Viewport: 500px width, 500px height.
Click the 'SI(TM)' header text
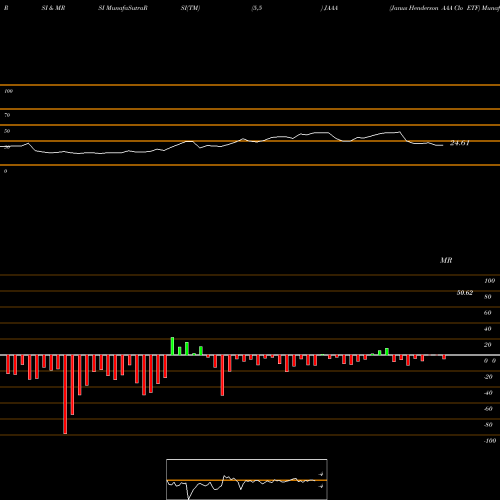coord(190,8)
